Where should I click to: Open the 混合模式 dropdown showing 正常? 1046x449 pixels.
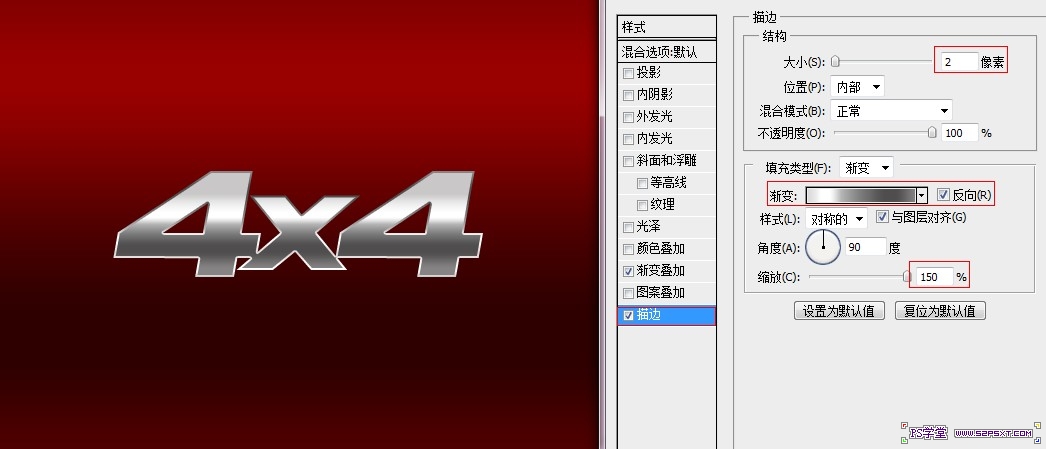coord(891,111)
